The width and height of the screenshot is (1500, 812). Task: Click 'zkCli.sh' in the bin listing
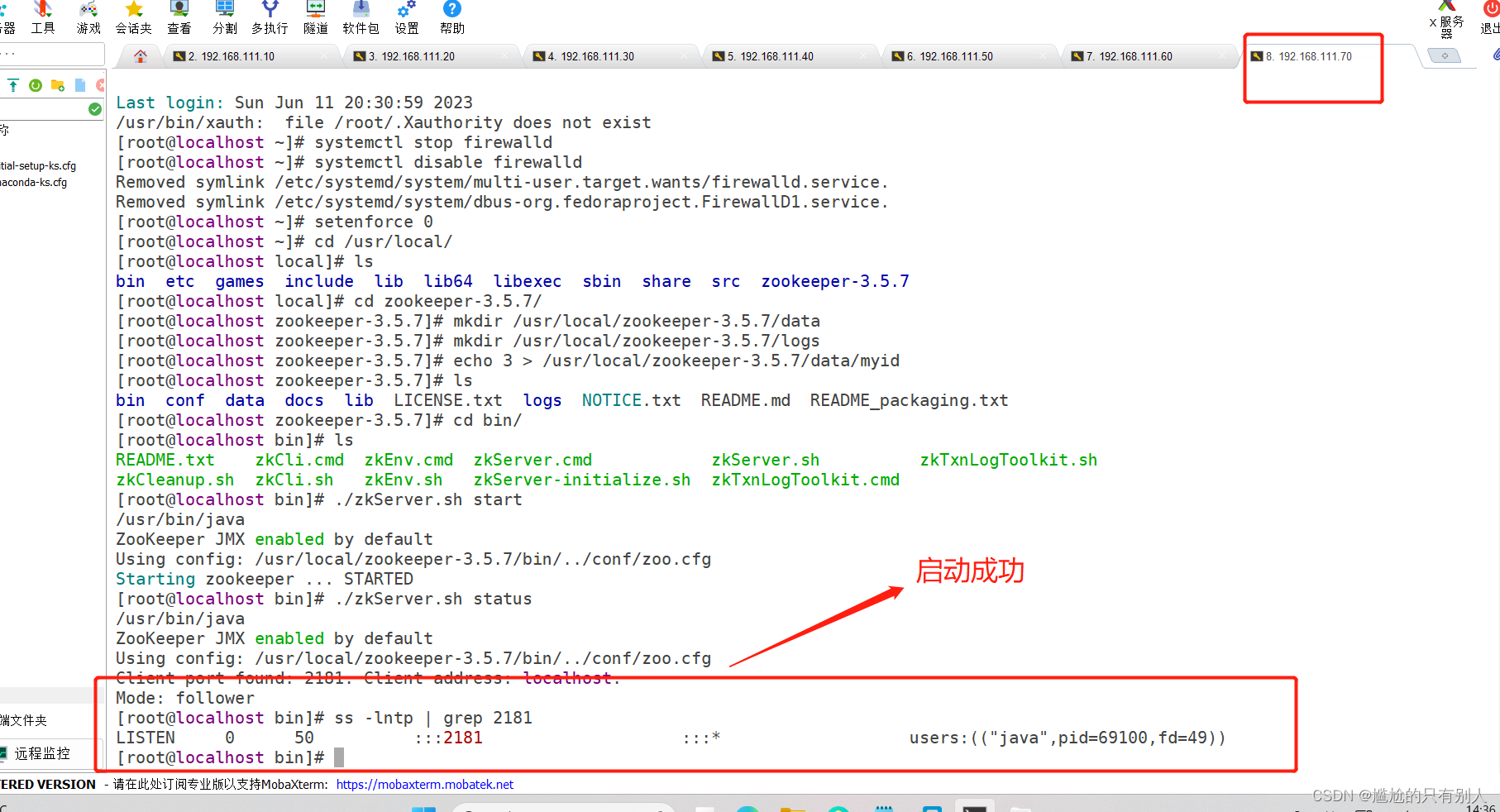point(294,480)
